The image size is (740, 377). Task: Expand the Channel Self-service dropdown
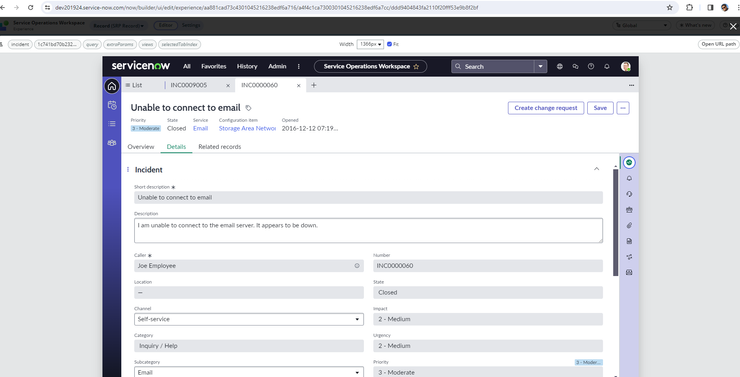[x=249, y=319]
